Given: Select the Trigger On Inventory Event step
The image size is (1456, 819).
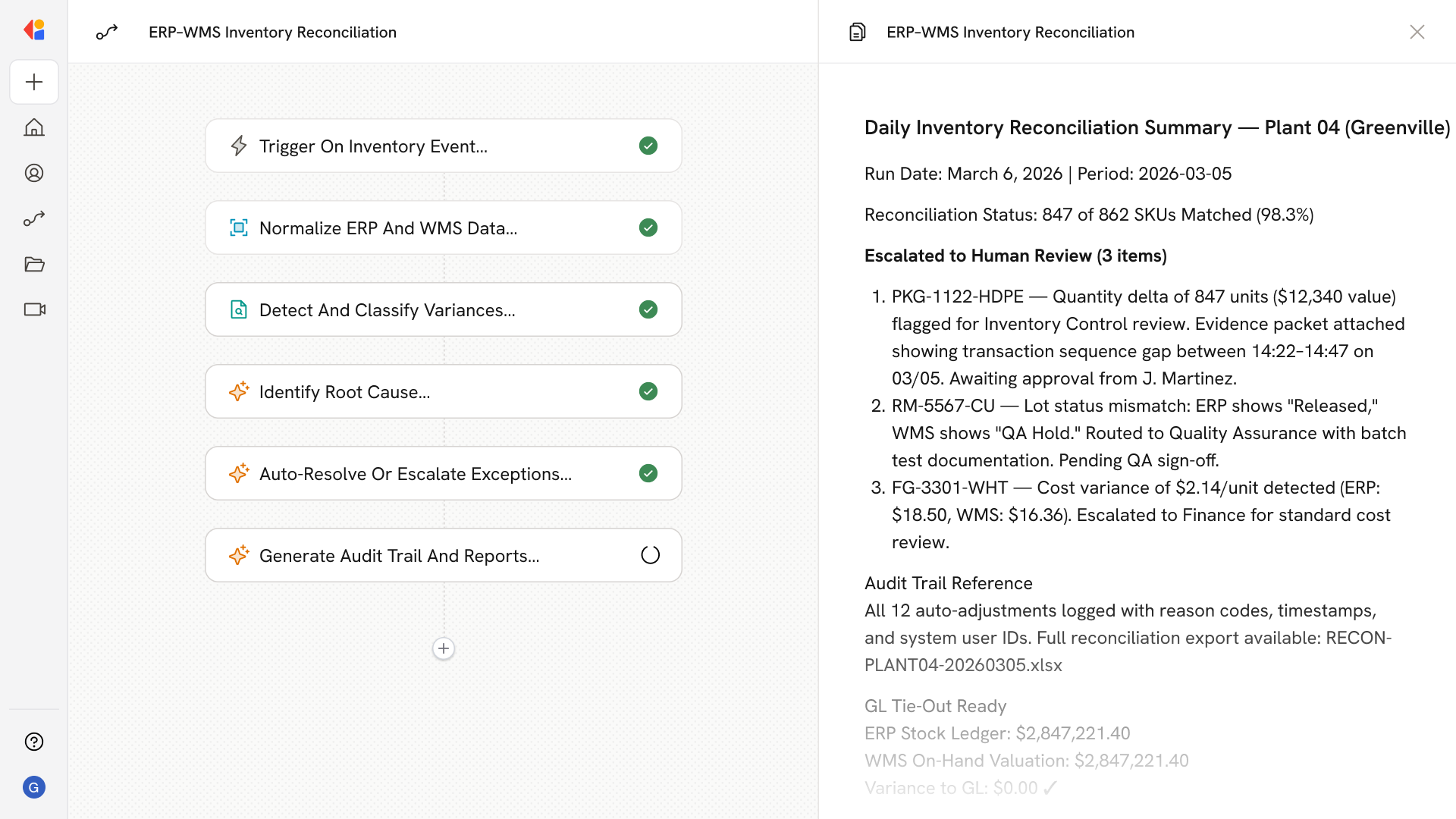Looking at the screenshot, I should point(443,146).
